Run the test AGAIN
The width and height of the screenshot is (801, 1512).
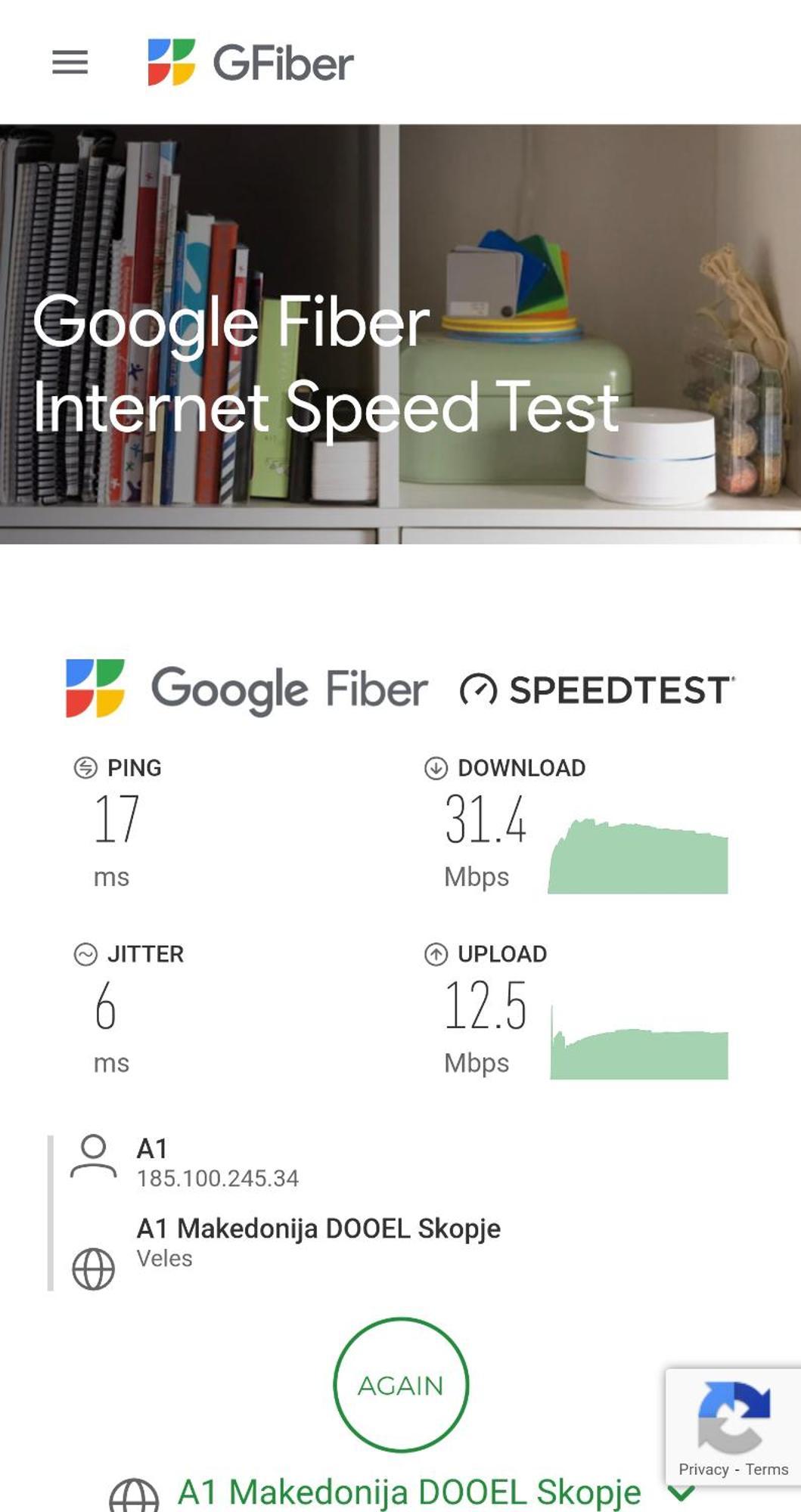(x=401, y=1385)
